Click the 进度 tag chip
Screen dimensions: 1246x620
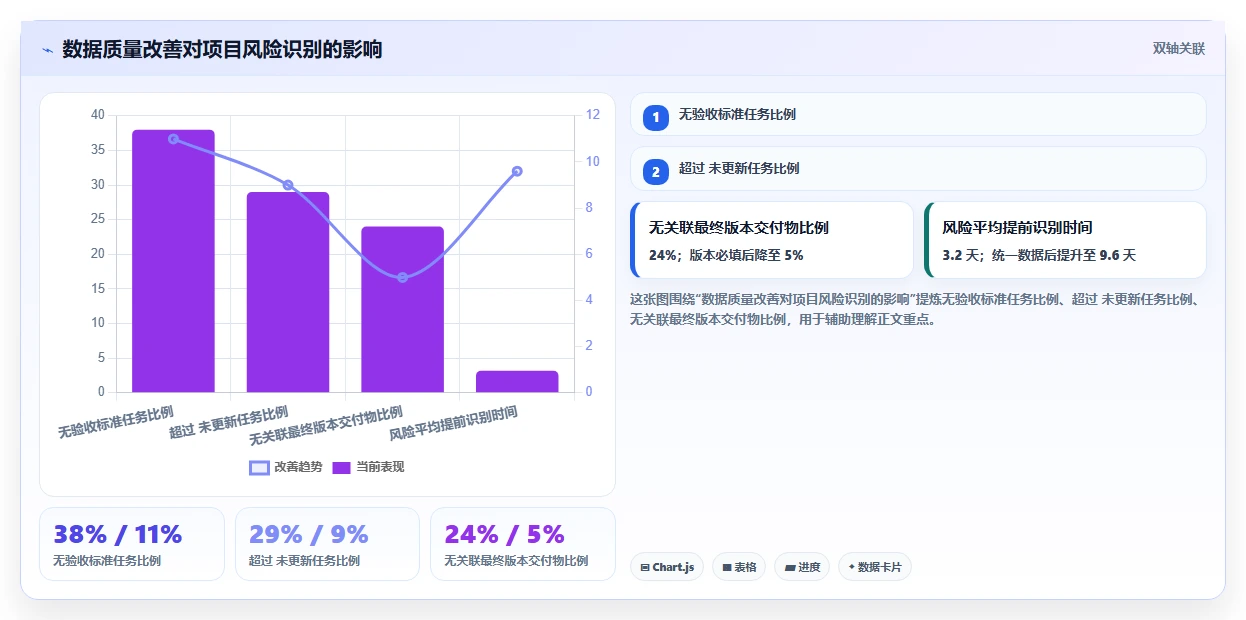click(802, 567)
